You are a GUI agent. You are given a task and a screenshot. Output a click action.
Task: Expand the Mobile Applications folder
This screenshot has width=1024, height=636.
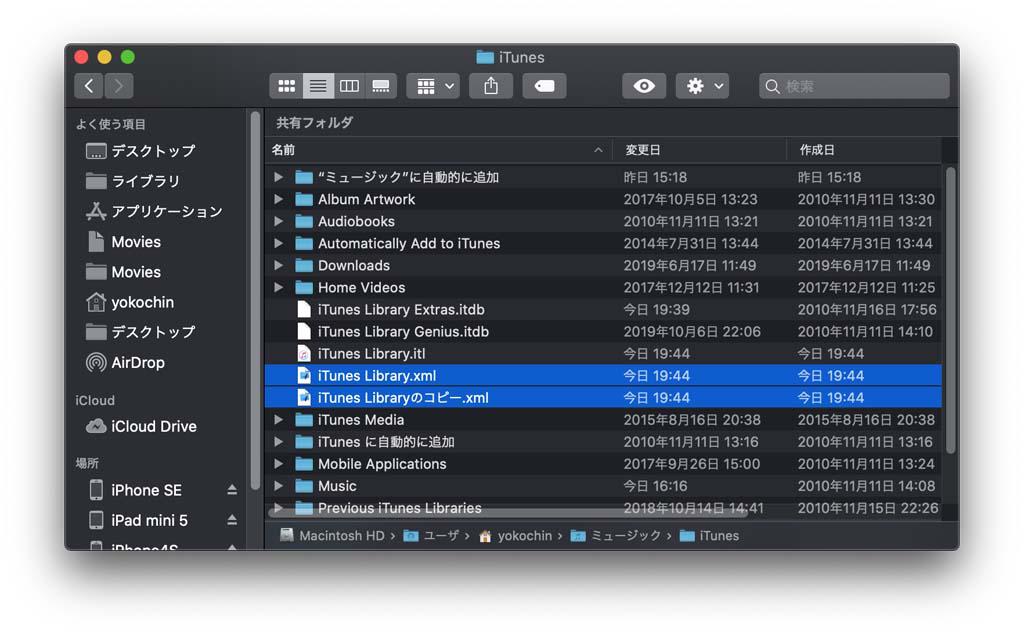tap(279, 464)
